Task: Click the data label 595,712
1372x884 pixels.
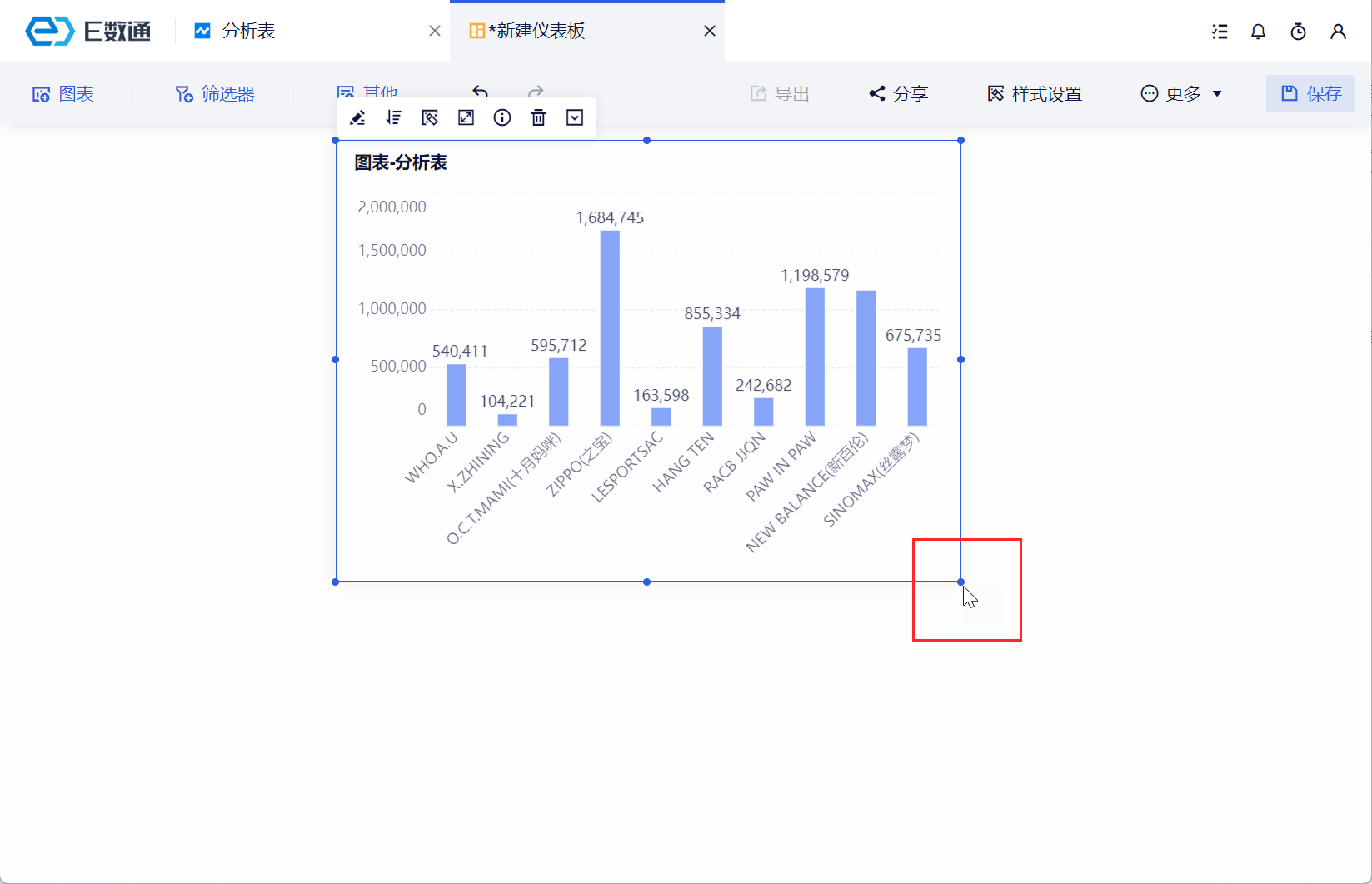Action: click(x=559, y=346)
